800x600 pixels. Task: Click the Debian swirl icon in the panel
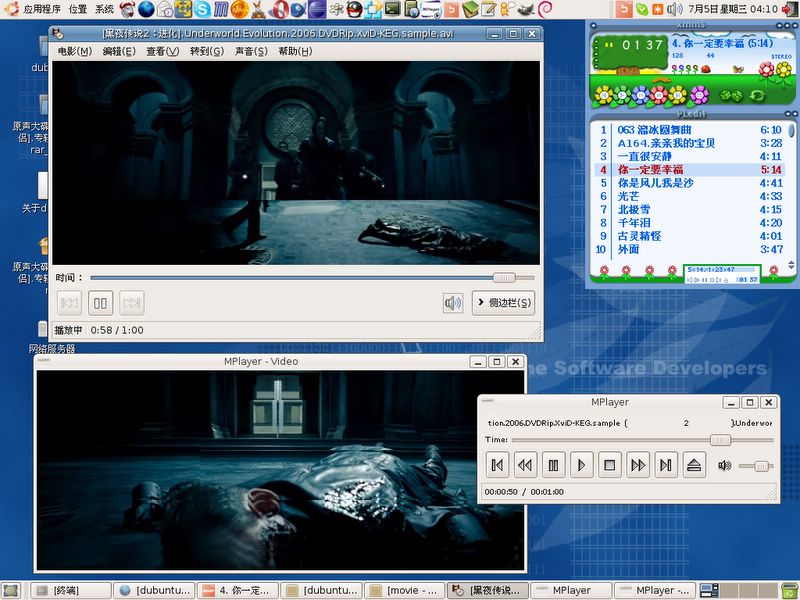[x=545, y=9]
